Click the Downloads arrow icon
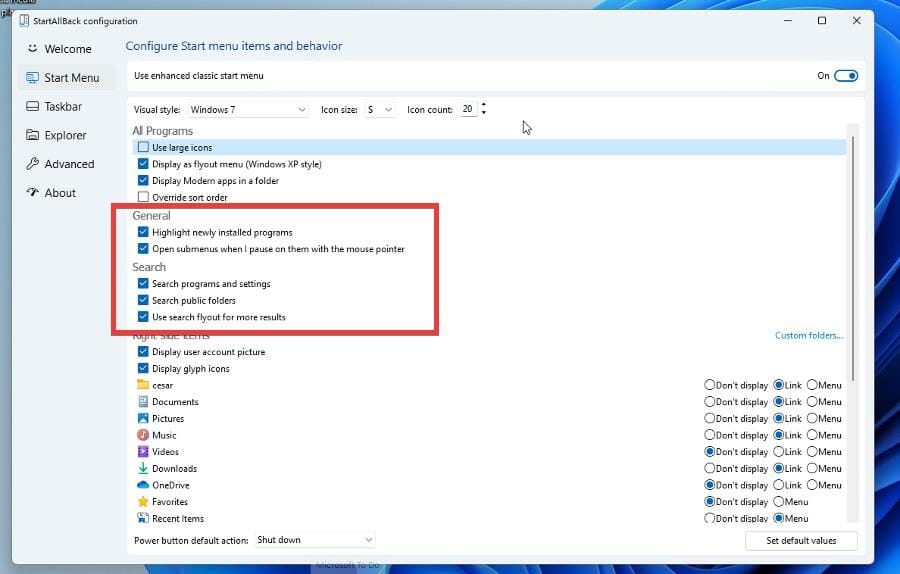The image size is (900, 574). [143, 469]
